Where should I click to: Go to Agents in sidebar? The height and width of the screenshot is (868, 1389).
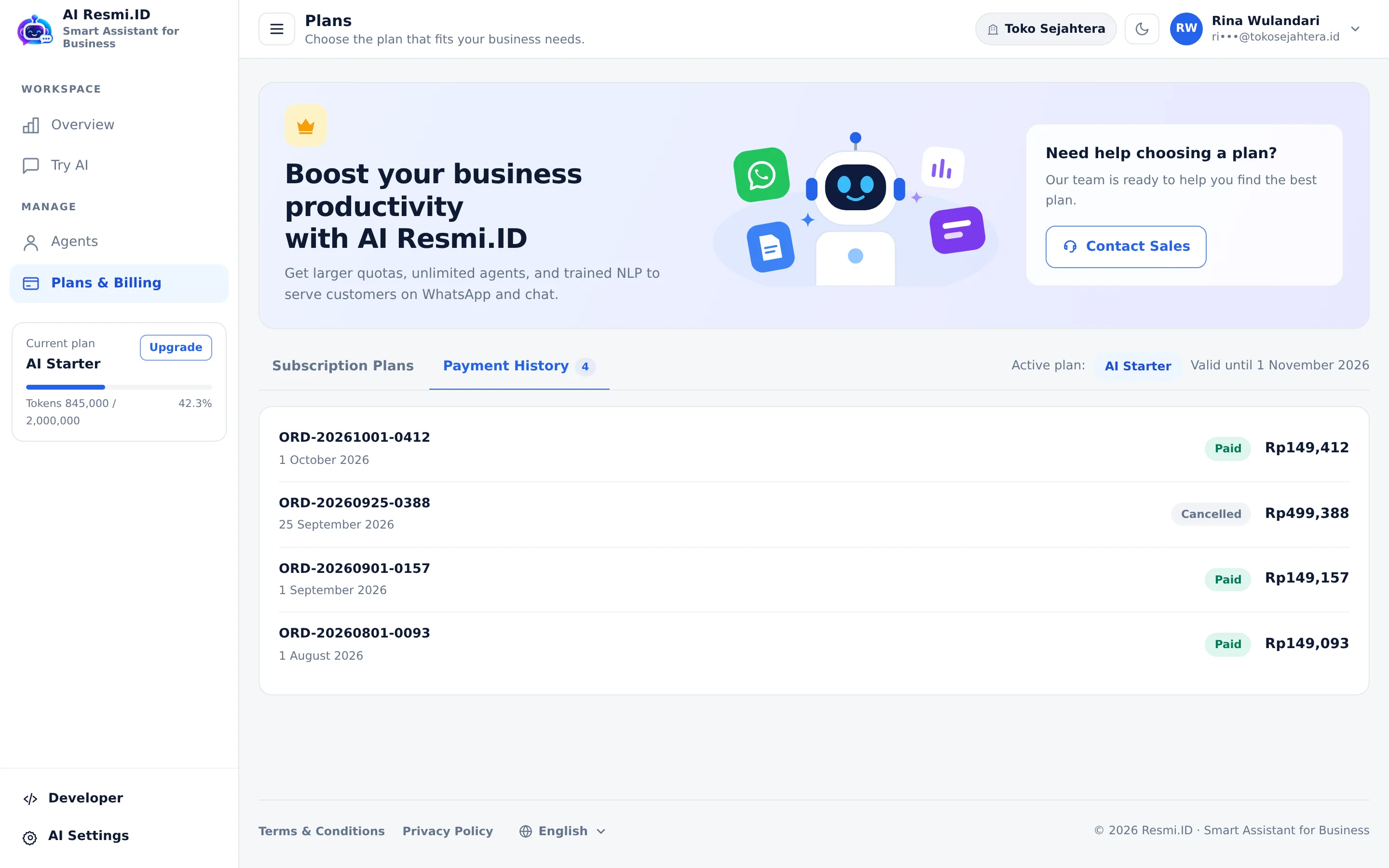[x=119, y=242]
